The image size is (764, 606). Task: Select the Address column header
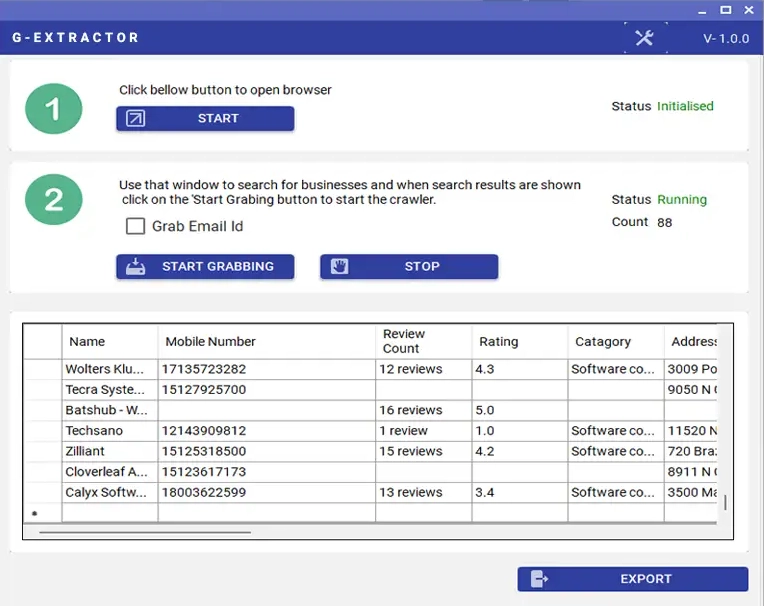pos(690,341)
